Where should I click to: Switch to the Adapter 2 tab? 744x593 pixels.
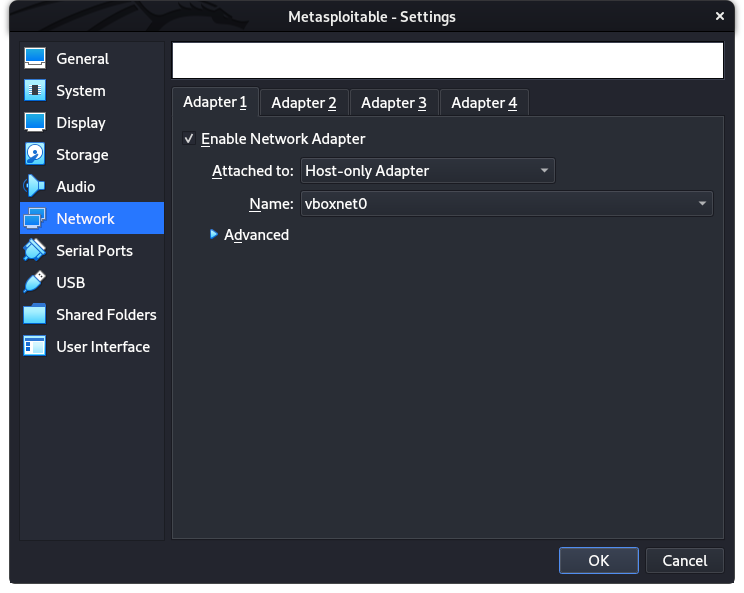(304, 103)
